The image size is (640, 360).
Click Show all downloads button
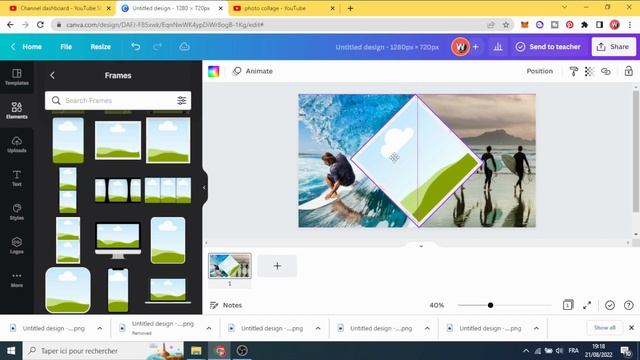point(604,328)
